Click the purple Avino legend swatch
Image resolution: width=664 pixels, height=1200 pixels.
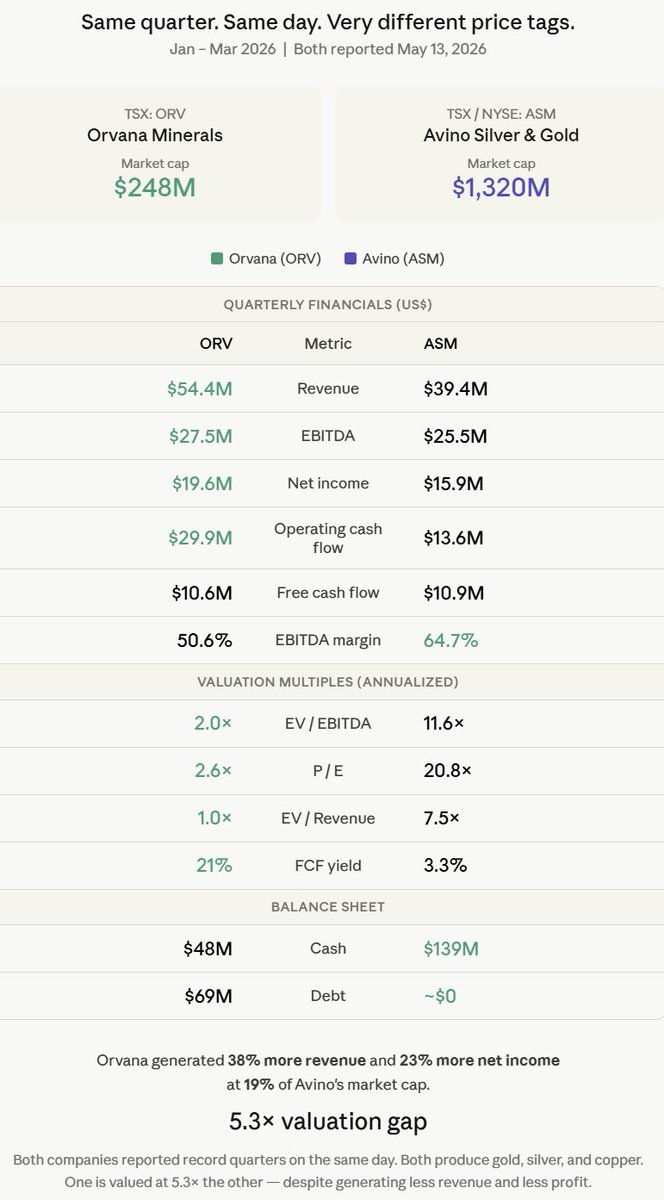point(350,258)
